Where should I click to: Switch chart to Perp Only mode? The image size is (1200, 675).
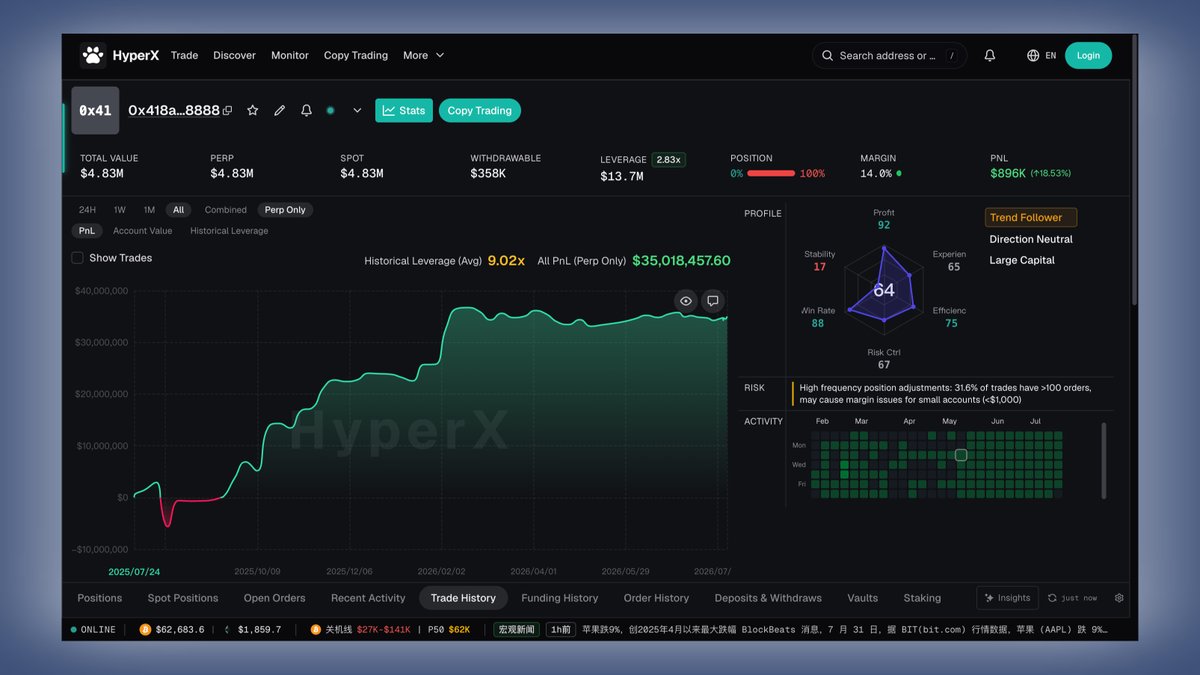(x=285, y=210)
